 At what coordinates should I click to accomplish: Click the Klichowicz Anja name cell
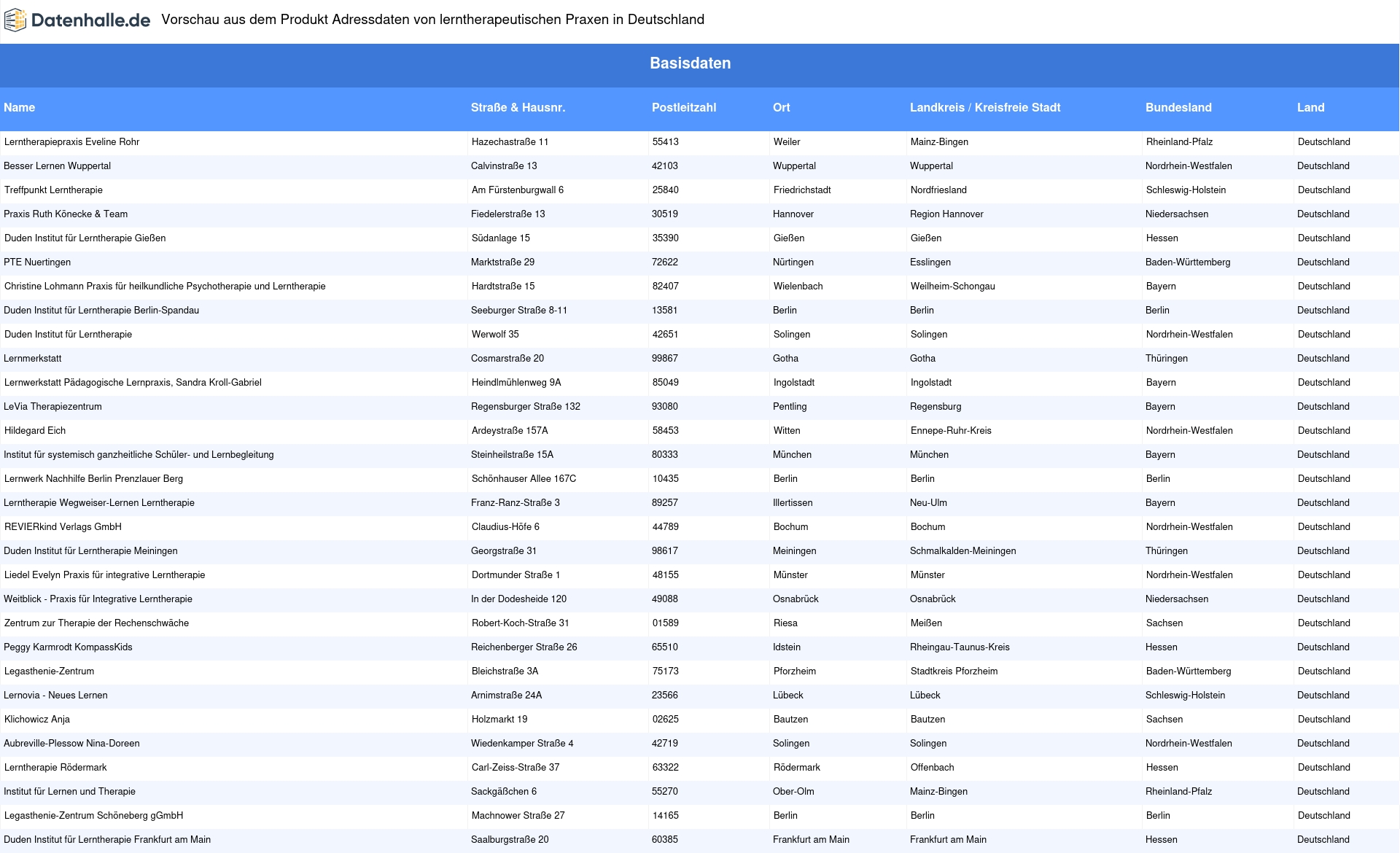(37, 720)
